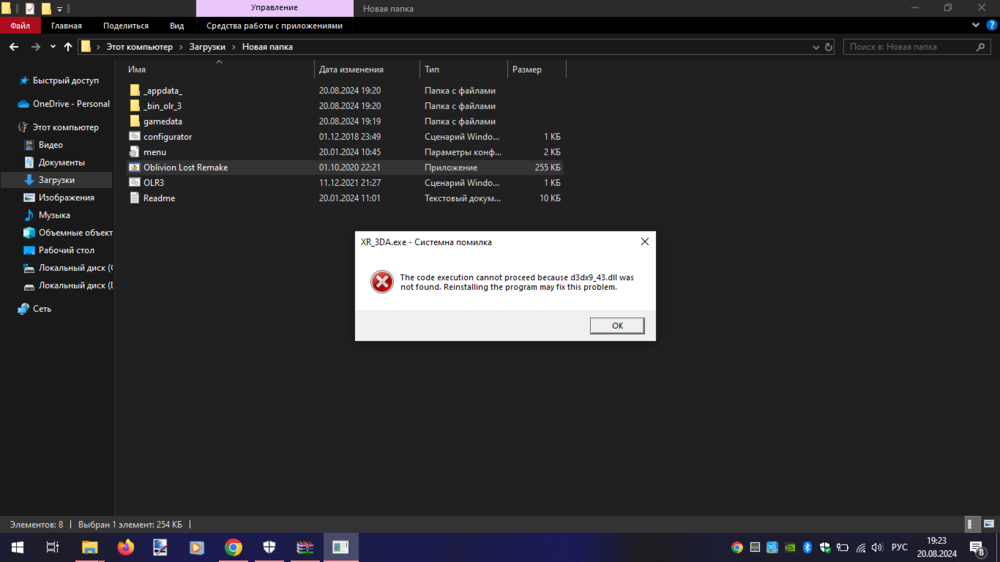Open Документы in navigation pane
The width and height of the screenshot is (1000, 562).
tap(61, 163)
